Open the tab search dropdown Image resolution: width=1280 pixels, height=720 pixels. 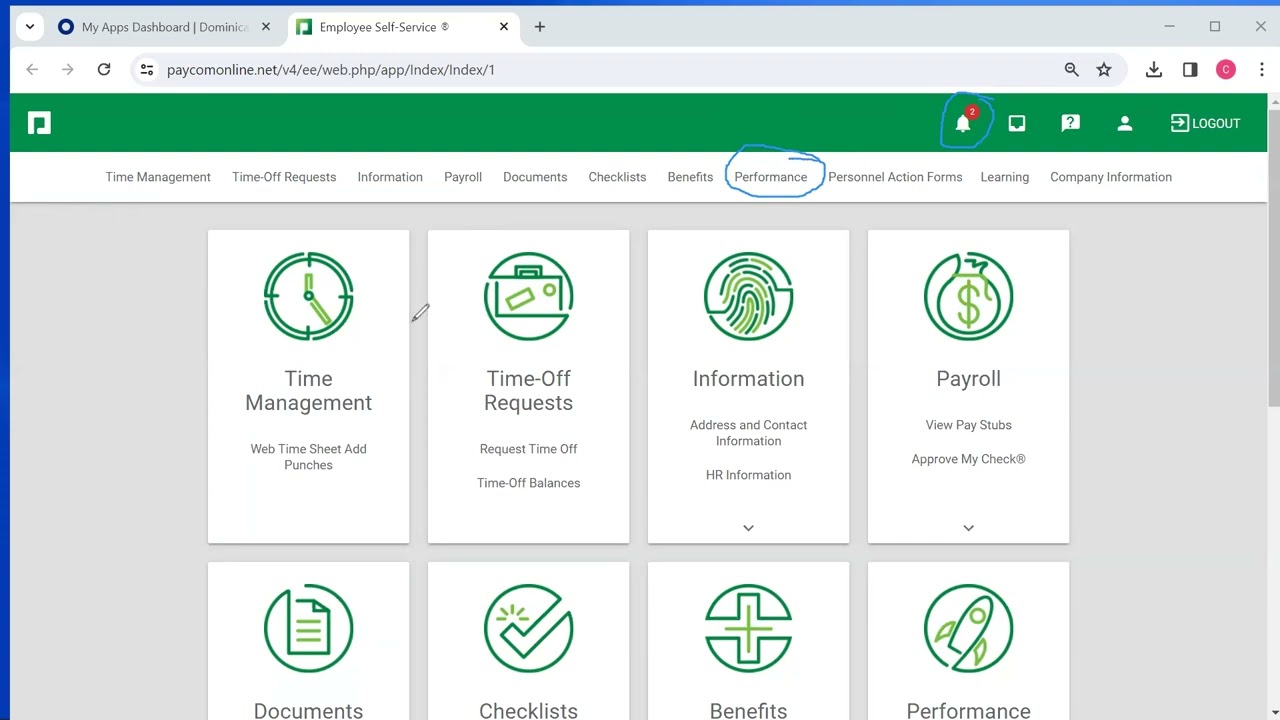coord(30,27)
